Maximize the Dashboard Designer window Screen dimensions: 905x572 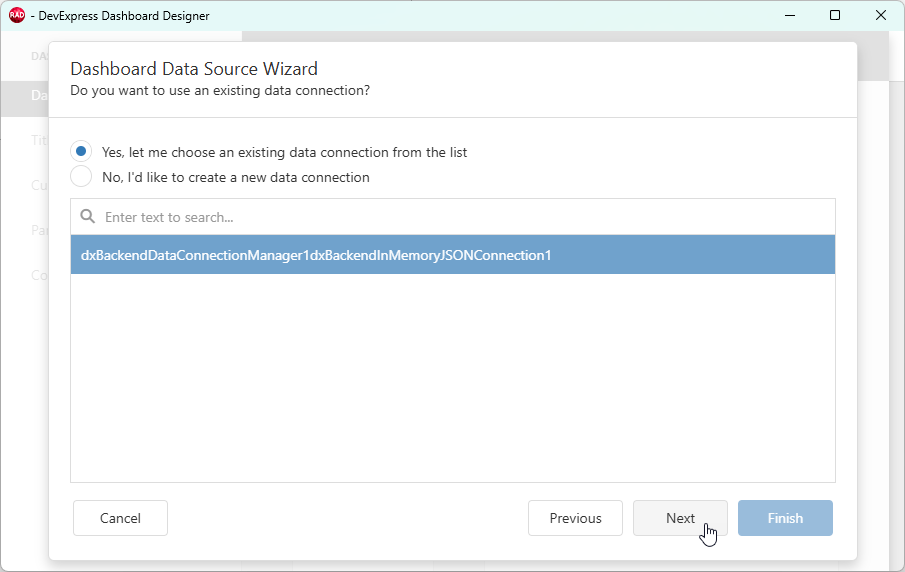tap(835, 16)
